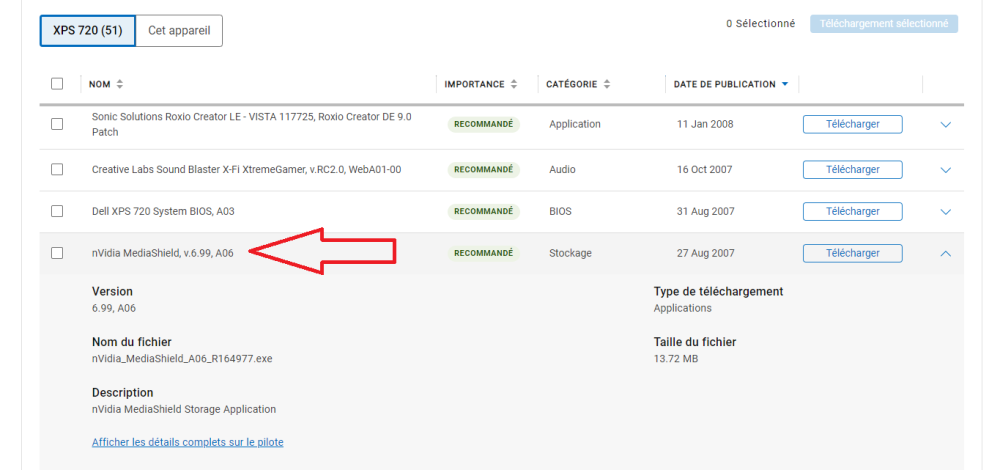
Task: Sort by name using NOM sort arrows
Action: click(120, 84)
